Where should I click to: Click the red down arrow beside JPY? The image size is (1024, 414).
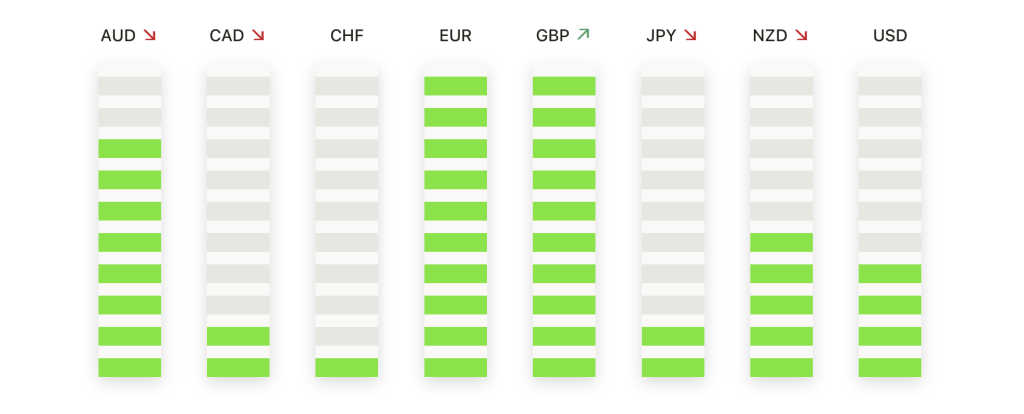[690, 35]
